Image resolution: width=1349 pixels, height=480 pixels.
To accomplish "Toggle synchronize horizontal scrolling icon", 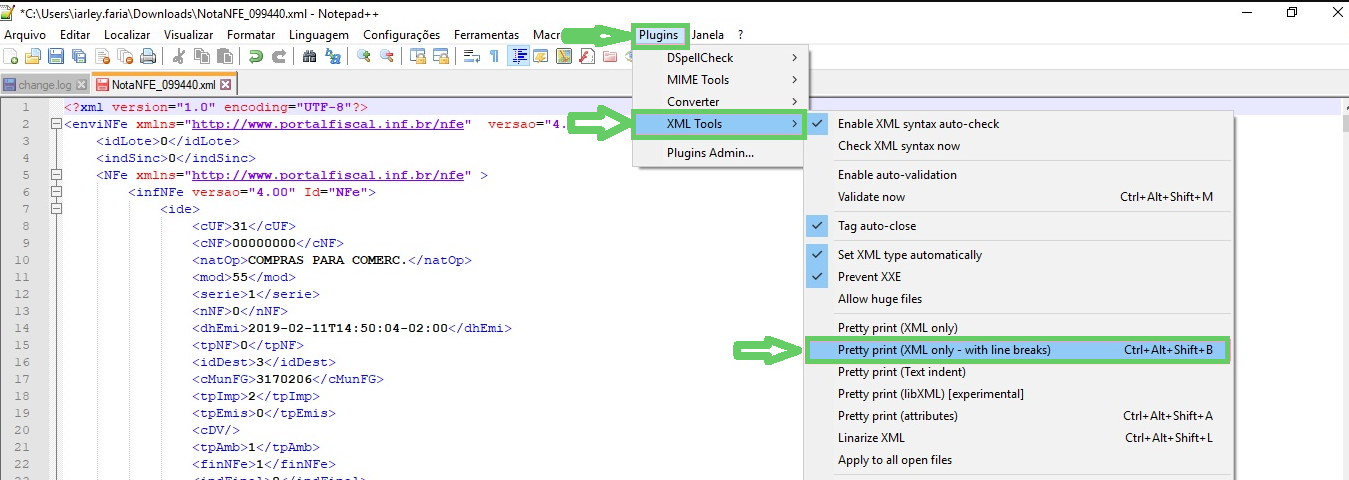I will pos(441,56).
